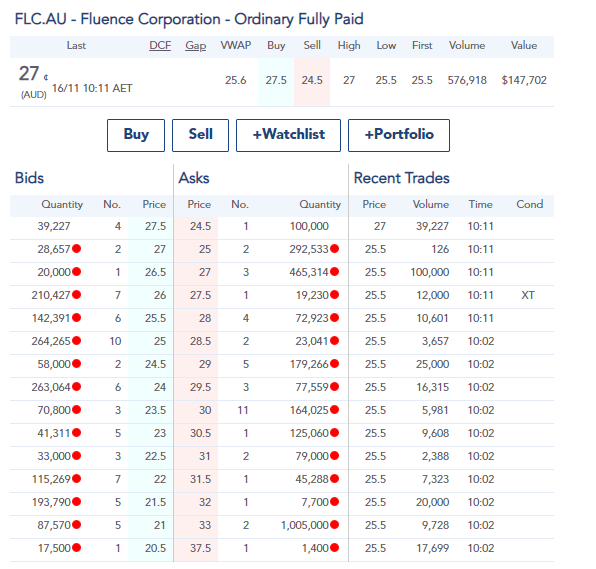Add stock via +Portfolio button

[399, 135]
